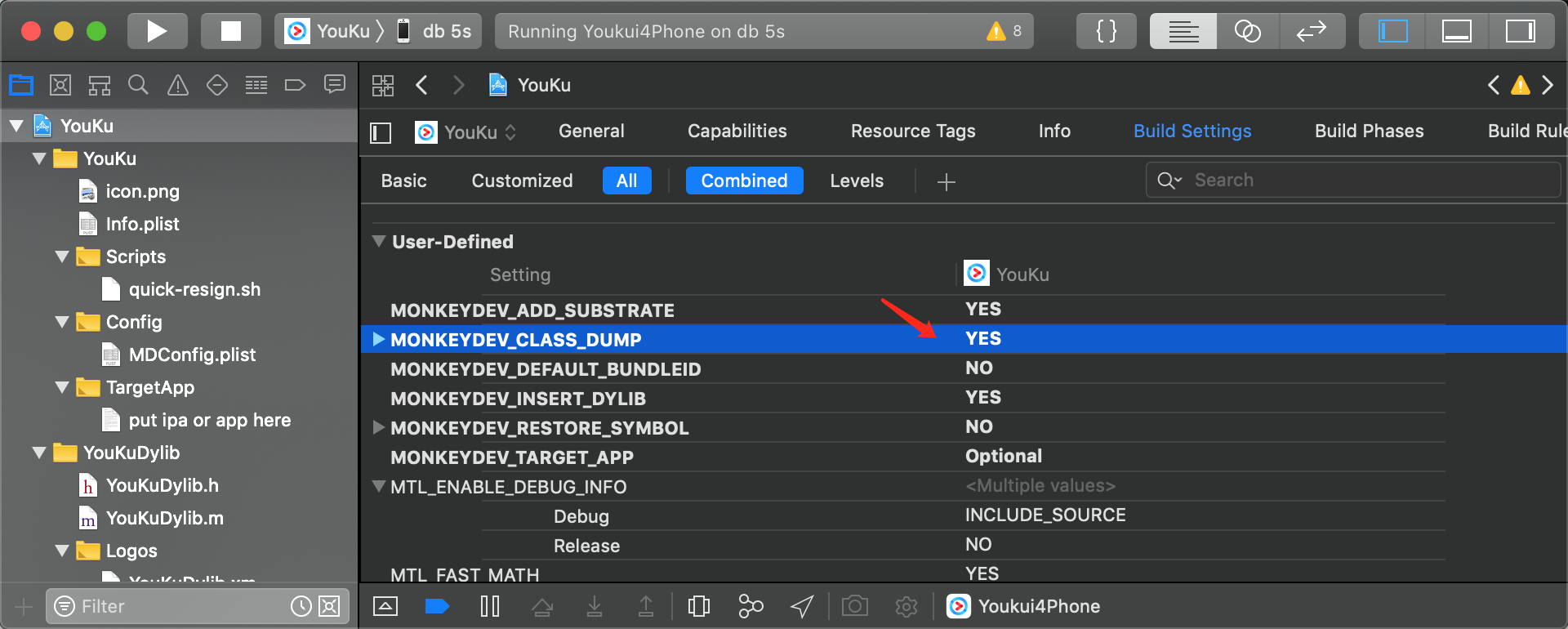Show the Breakpoint navigator

click(295, 84)
